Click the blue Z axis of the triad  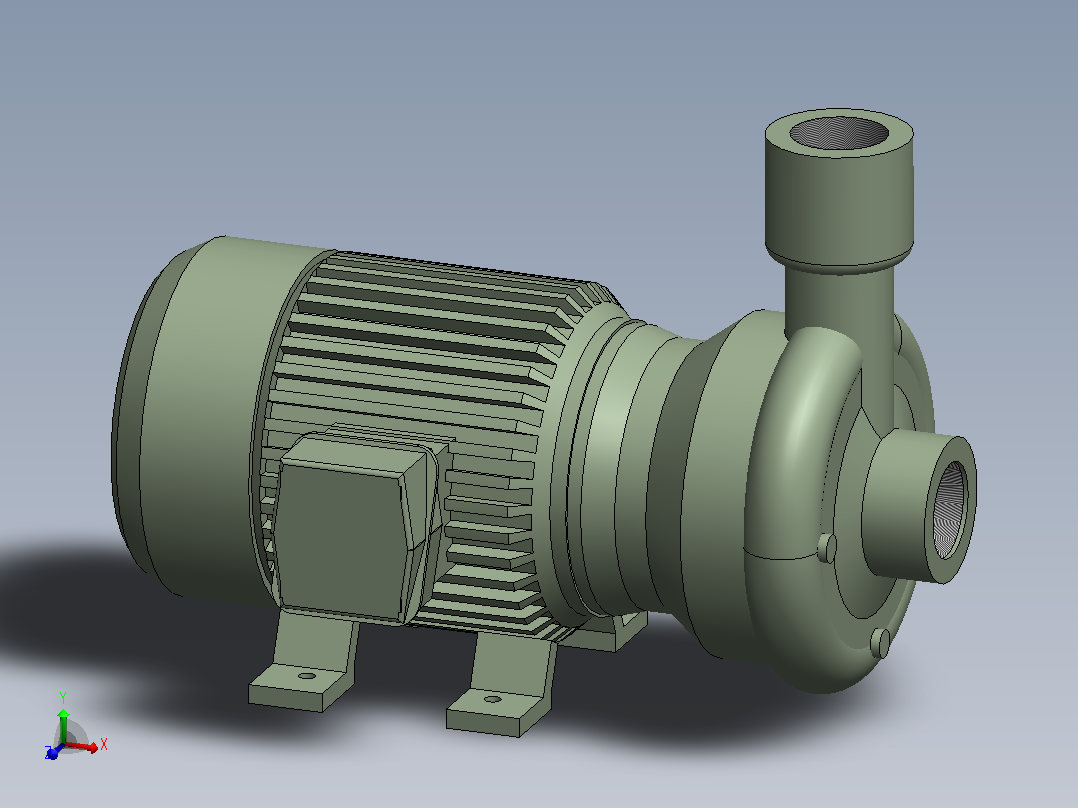click(52, 752)
